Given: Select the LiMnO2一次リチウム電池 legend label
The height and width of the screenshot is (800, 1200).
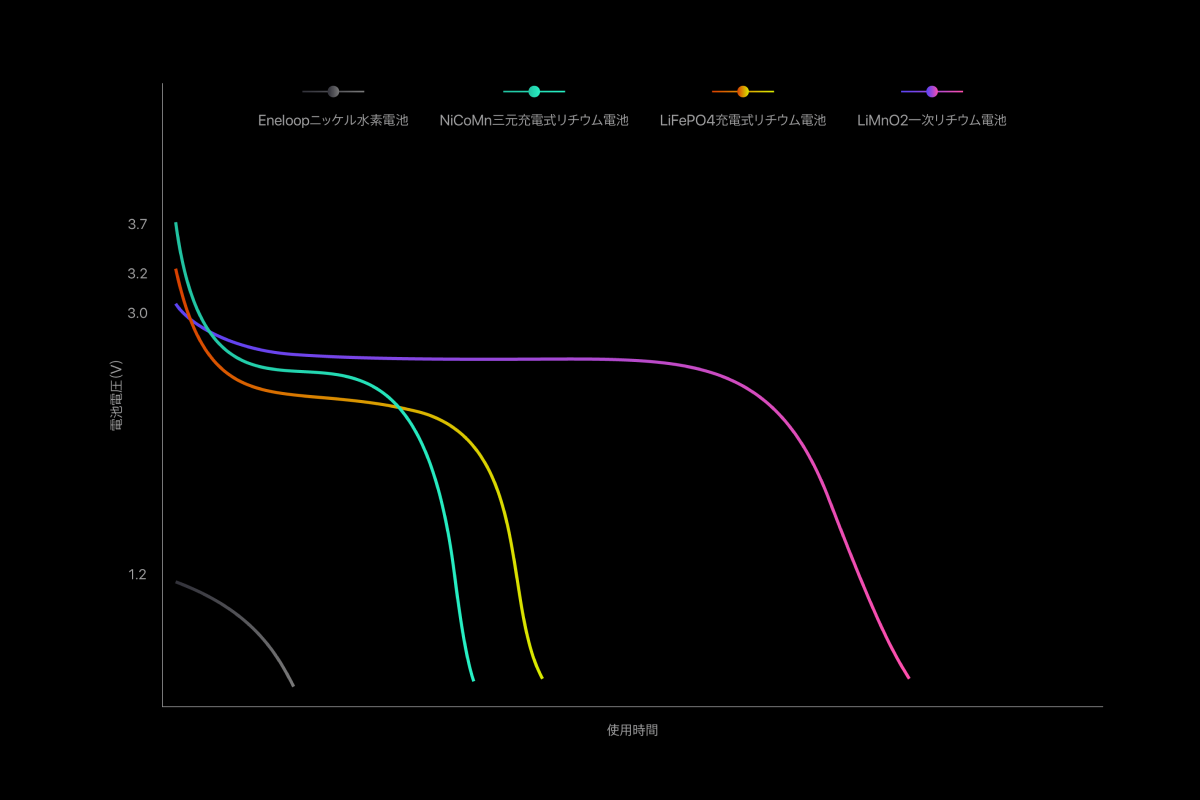Looking at the screenshot, I should [932, 121].
